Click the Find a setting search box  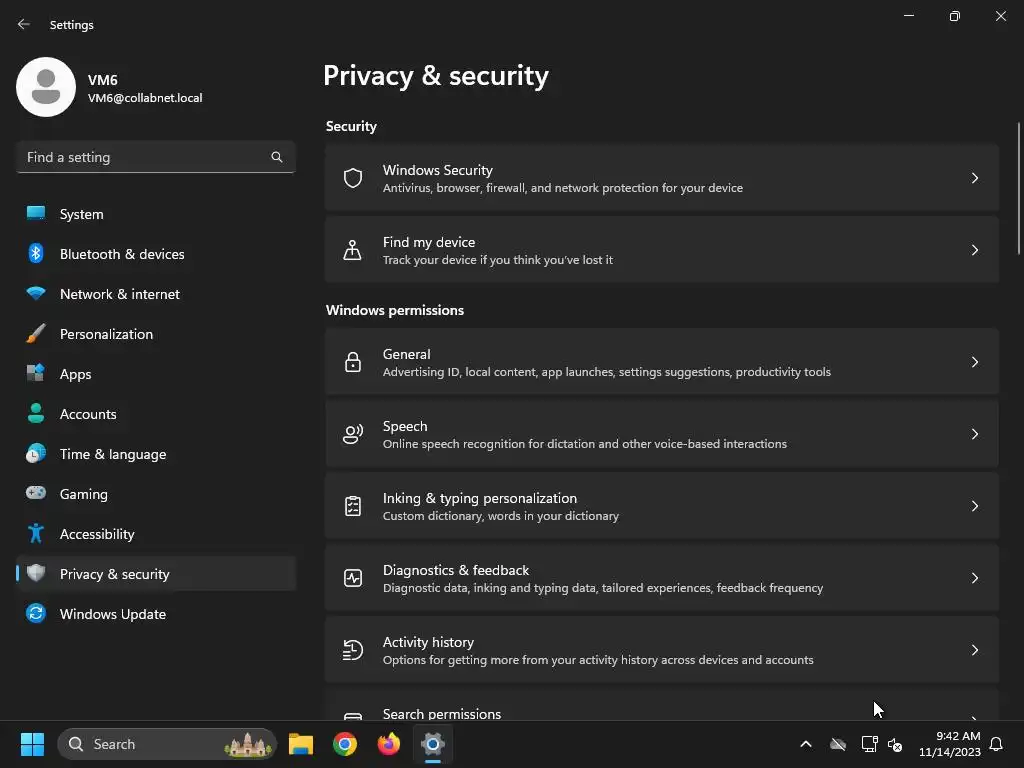[x=145, y=157]
